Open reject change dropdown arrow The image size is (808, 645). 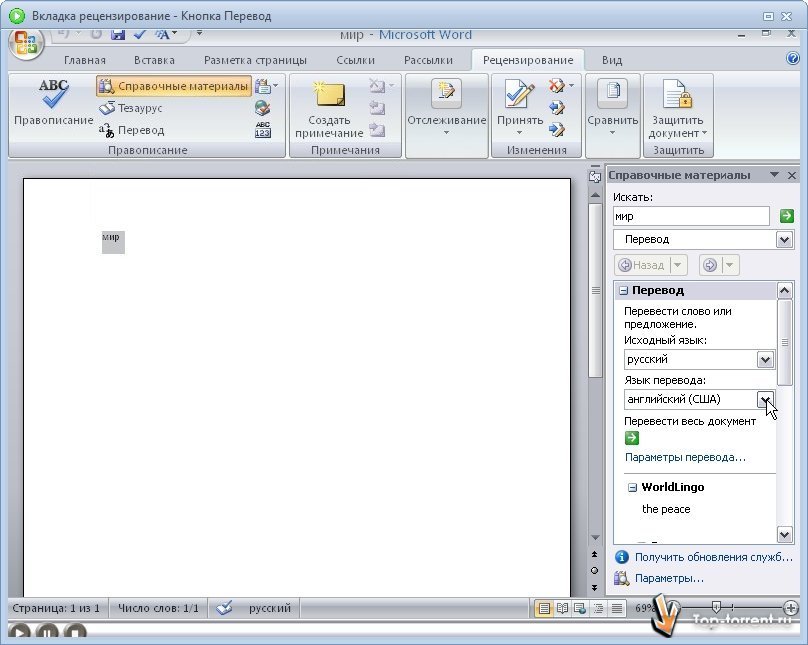pos(571,86)
